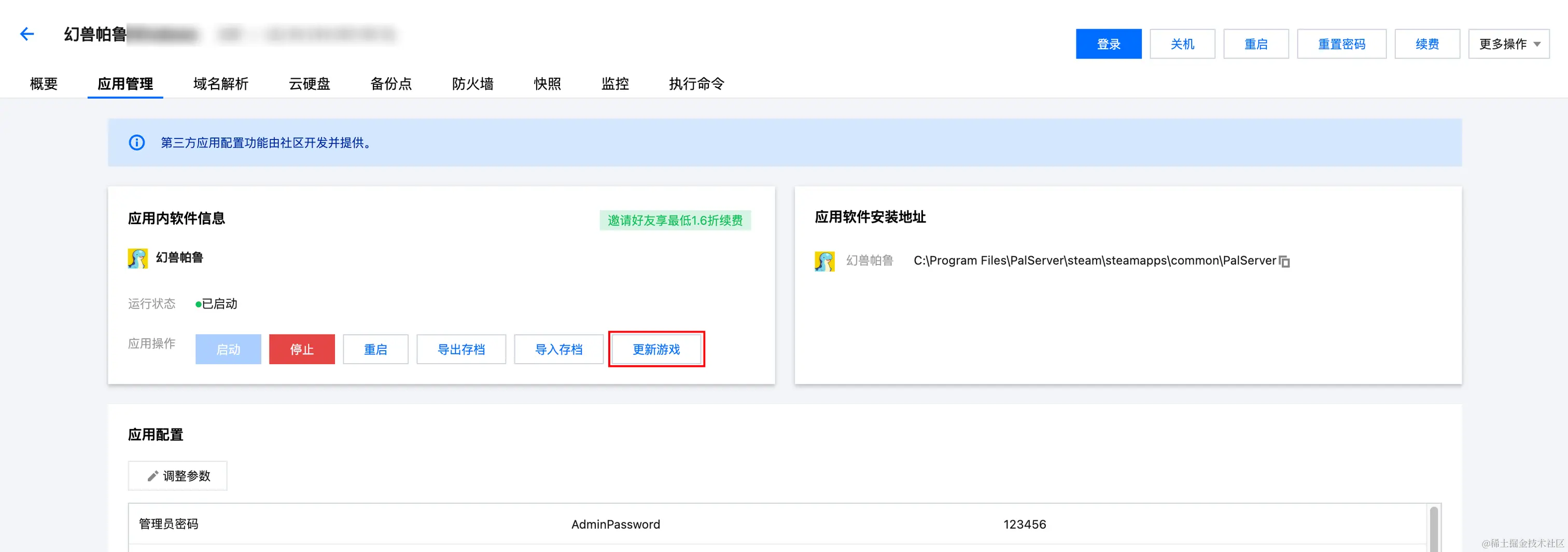Screen dimensions: 1568x552
Task: Click the top 重启 server button
Action: click(x=1256, y=44)
